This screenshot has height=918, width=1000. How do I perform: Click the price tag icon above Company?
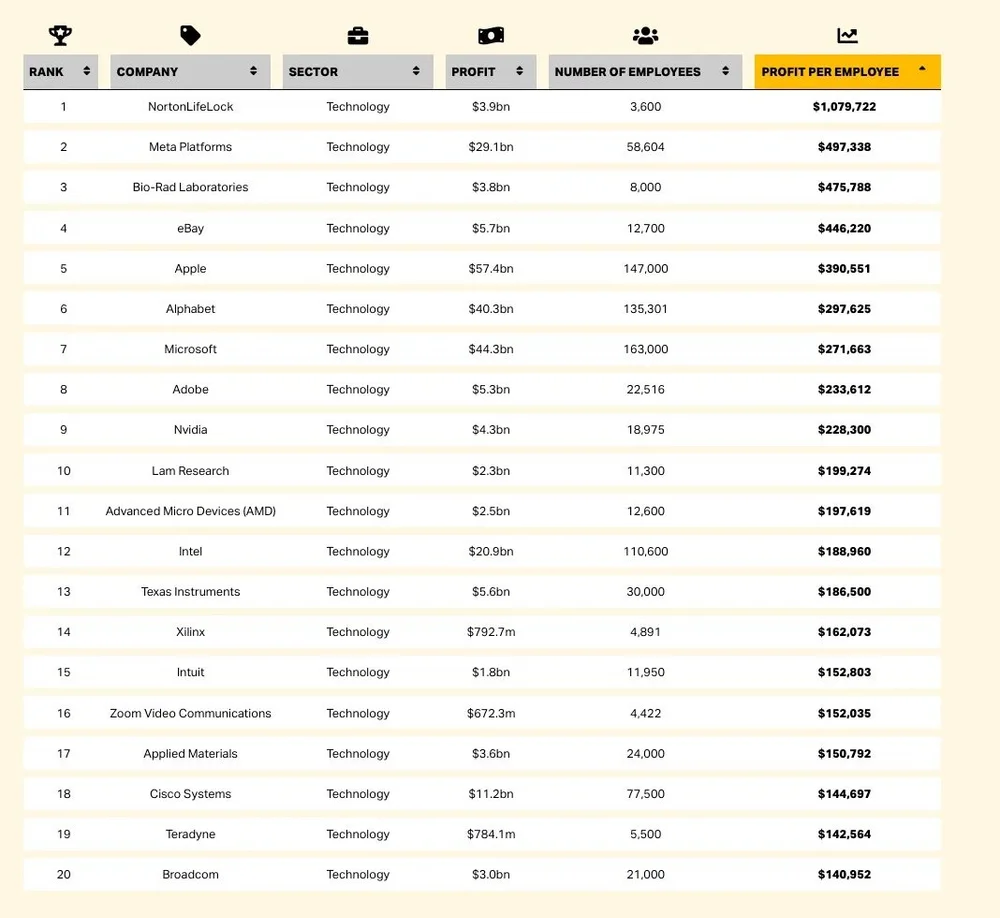tap(190, 35)
